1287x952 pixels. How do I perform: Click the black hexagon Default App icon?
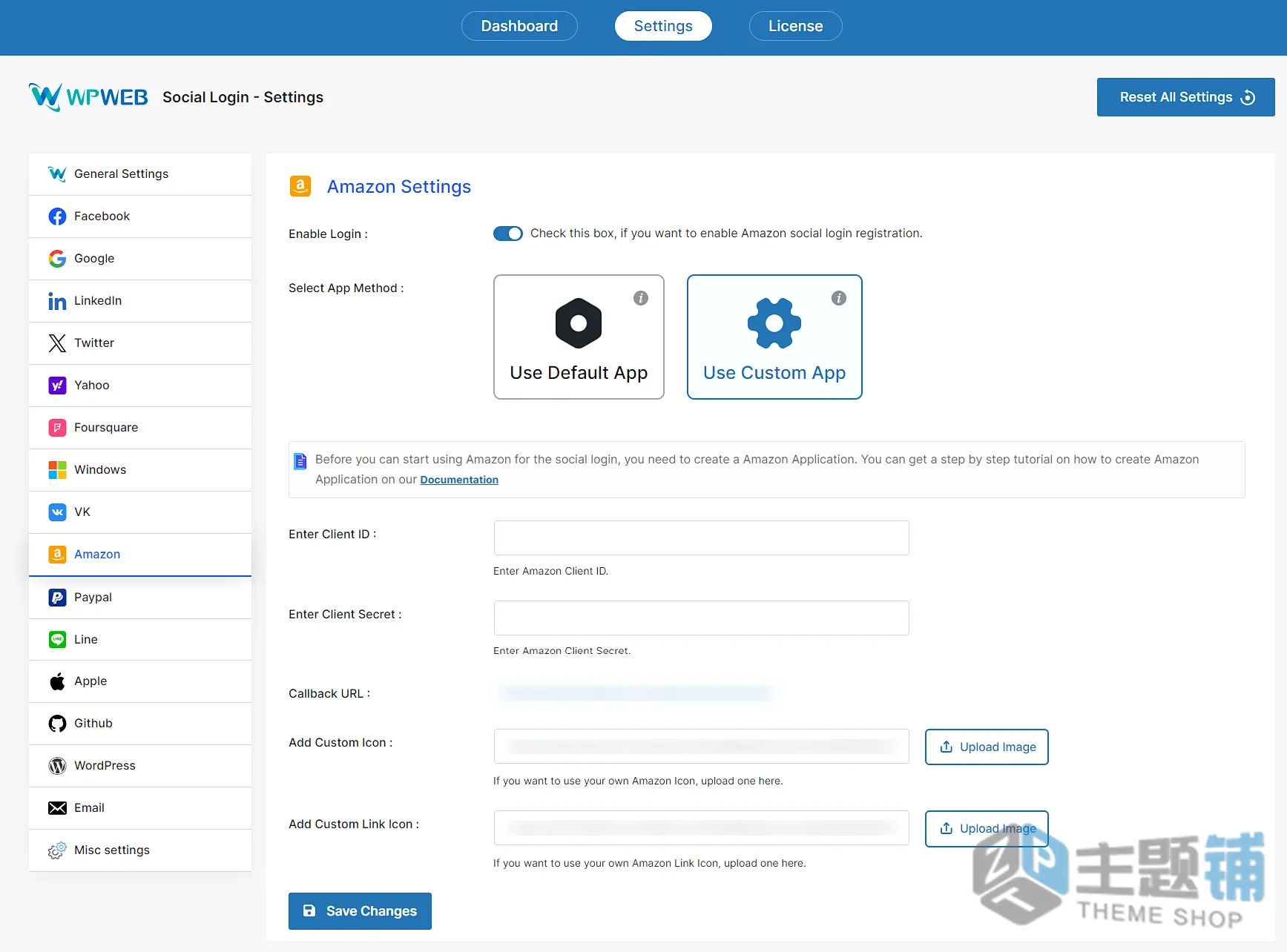(x=579, y=323)
